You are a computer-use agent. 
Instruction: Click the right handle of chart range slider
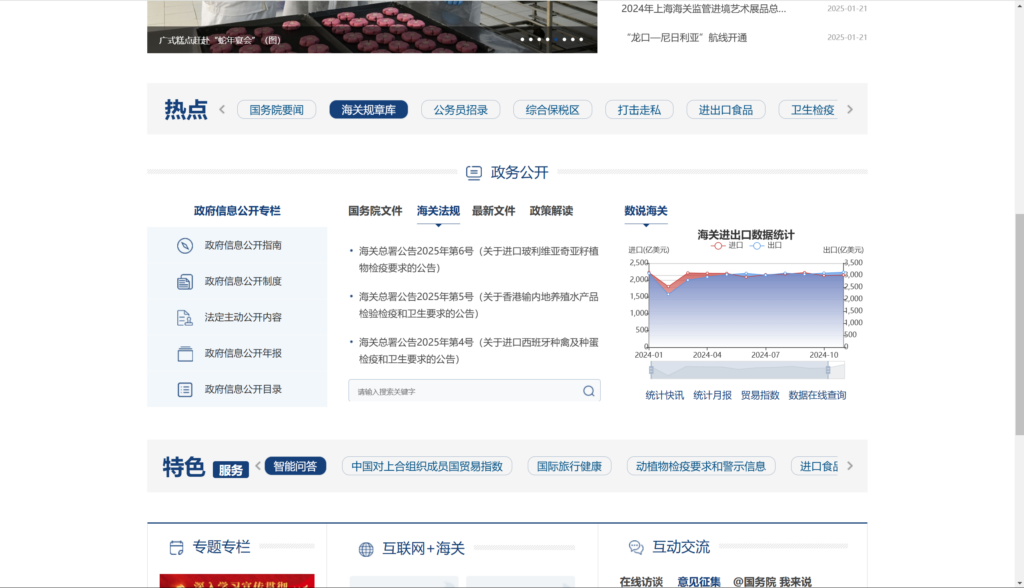828,370
